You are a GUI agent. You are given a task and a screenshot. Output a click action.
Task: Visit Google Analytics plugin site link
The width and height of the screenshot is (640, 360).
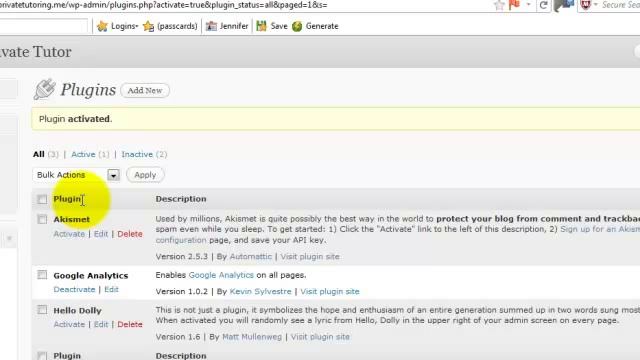coord(330,291)
